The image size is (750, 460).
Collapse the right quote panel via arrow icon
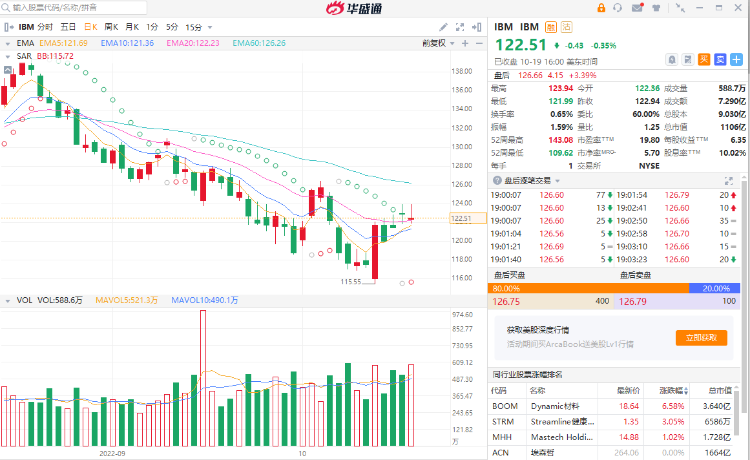tap(476, 27)
